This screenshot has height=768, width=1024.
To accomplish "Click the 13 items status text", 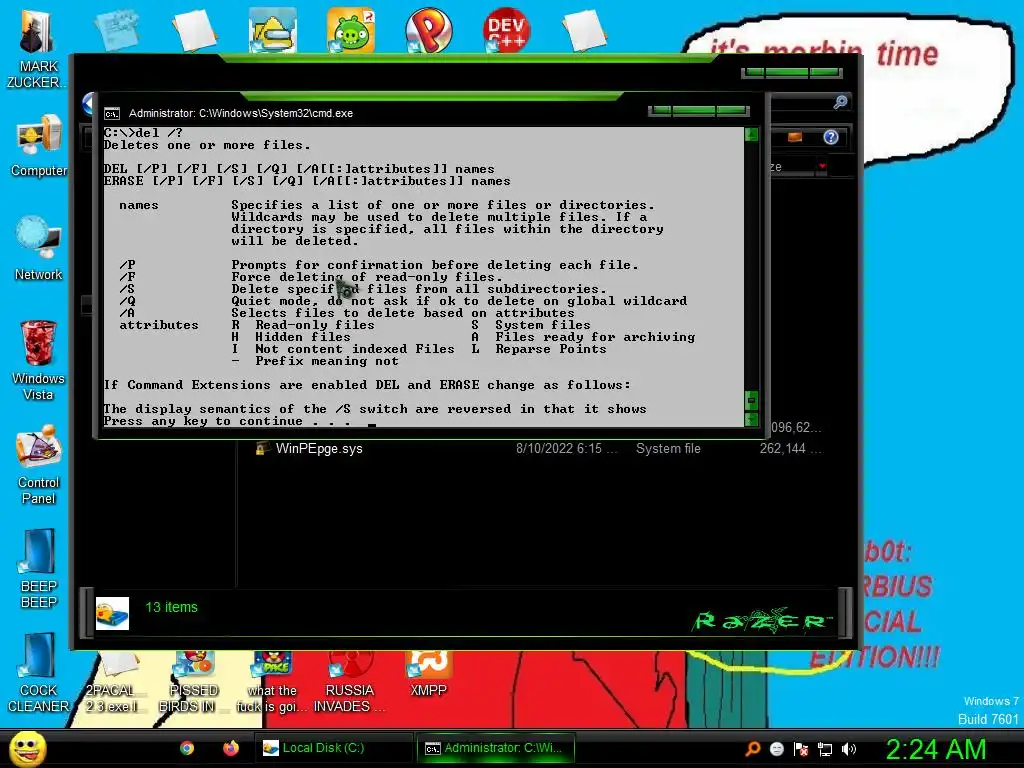I will [171, 607].
